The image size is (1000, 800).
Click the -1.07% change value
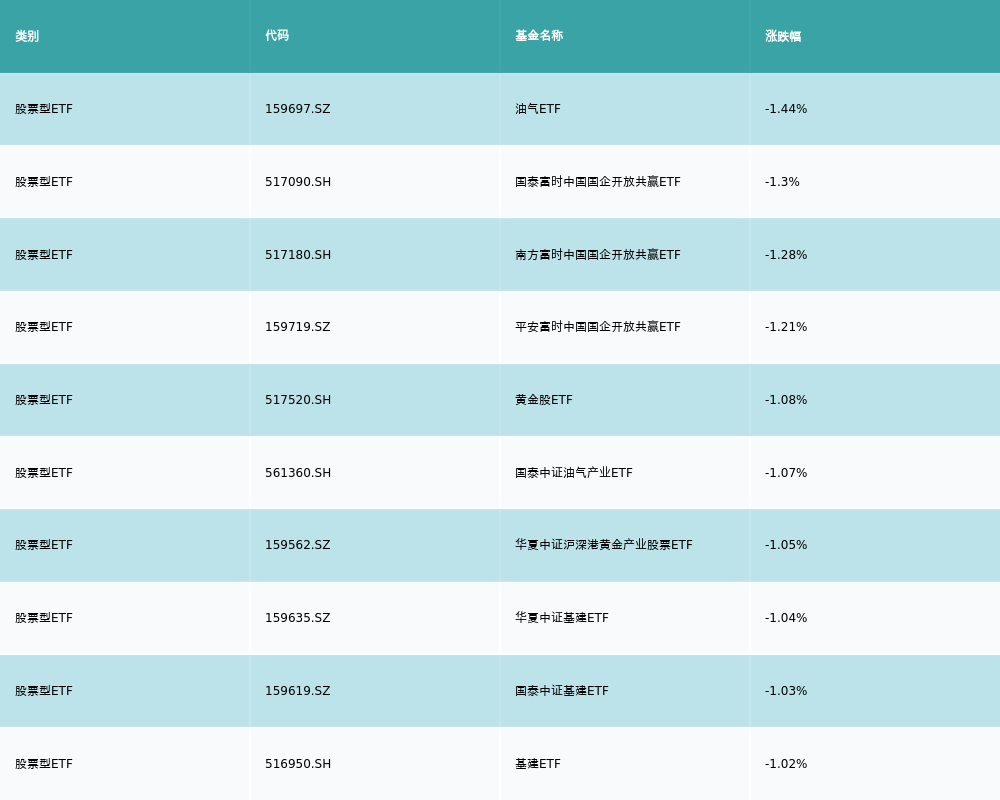[786, 473]
